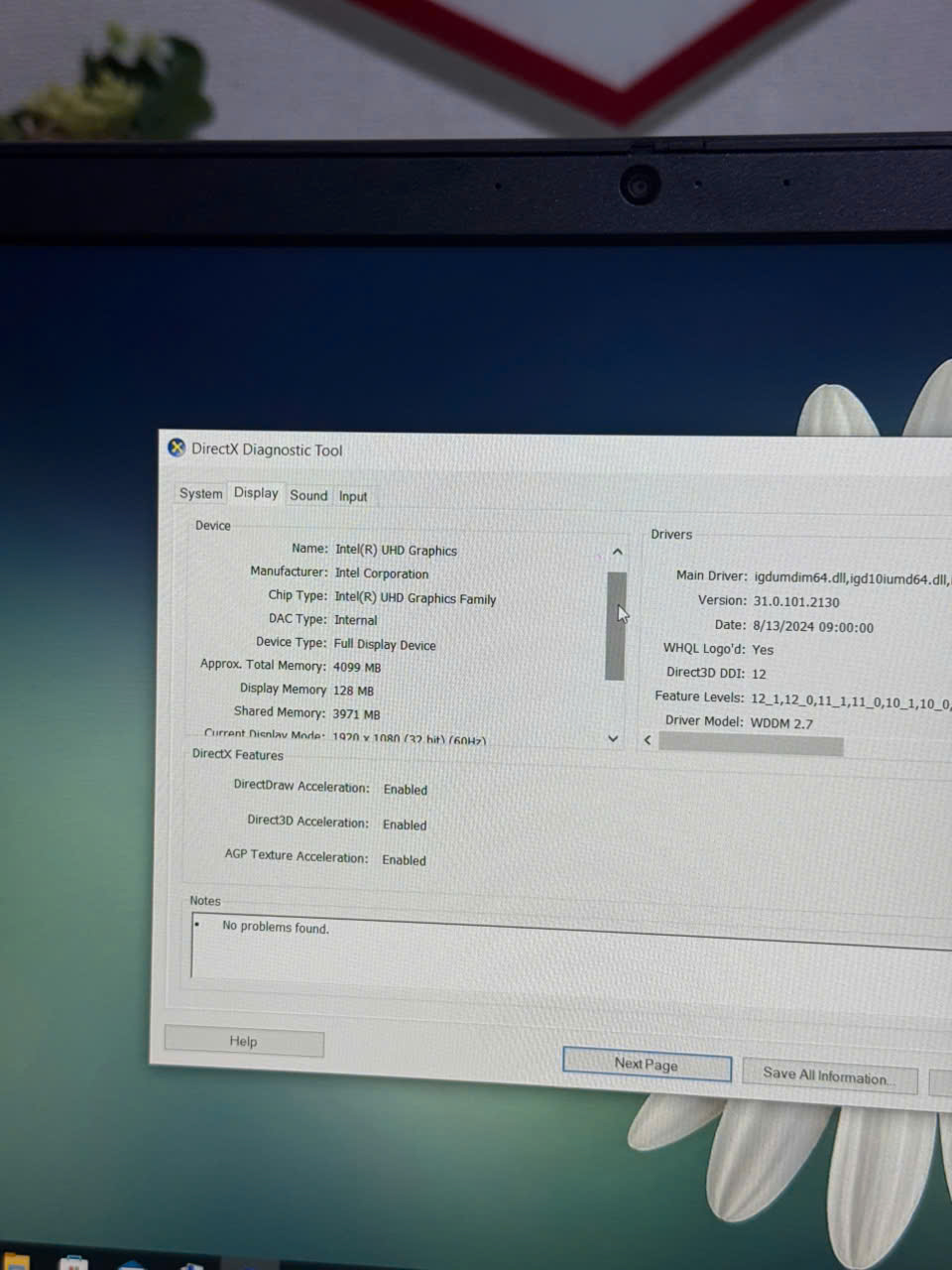Screen dimensions: 952x1270
Task: Click the Name value 'Intel(R) UHD Graphics'
Action: [x=396, y=550]
